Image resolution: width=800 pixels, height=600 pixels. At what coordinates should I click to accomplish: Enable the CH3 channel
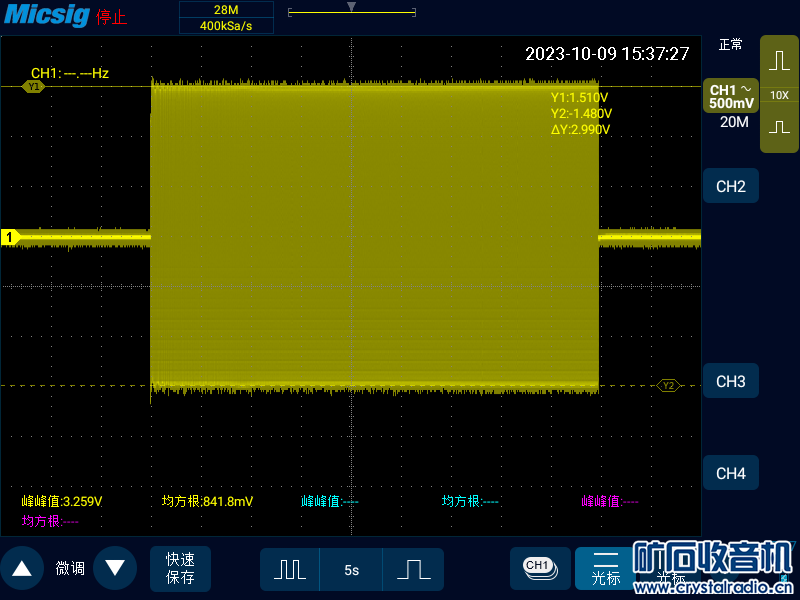tap(730, 381)
